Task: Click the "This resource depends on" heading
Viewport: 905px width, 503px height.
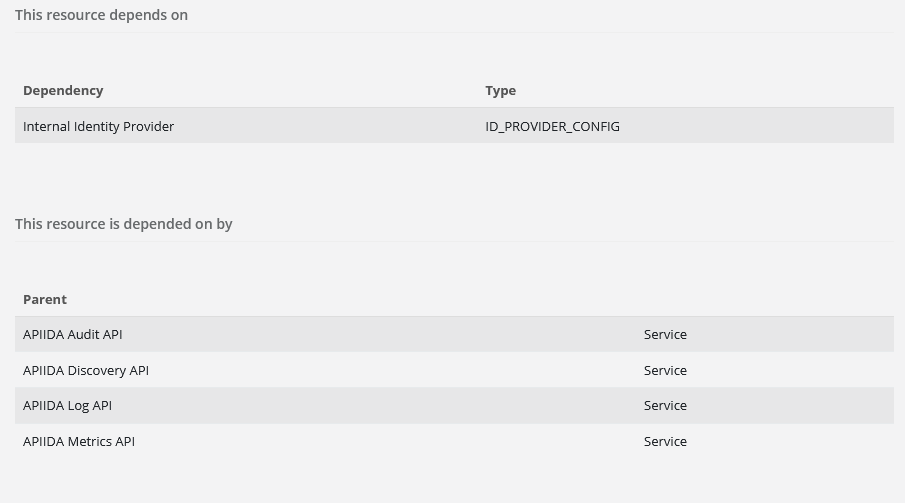Action: click(101, 15)
